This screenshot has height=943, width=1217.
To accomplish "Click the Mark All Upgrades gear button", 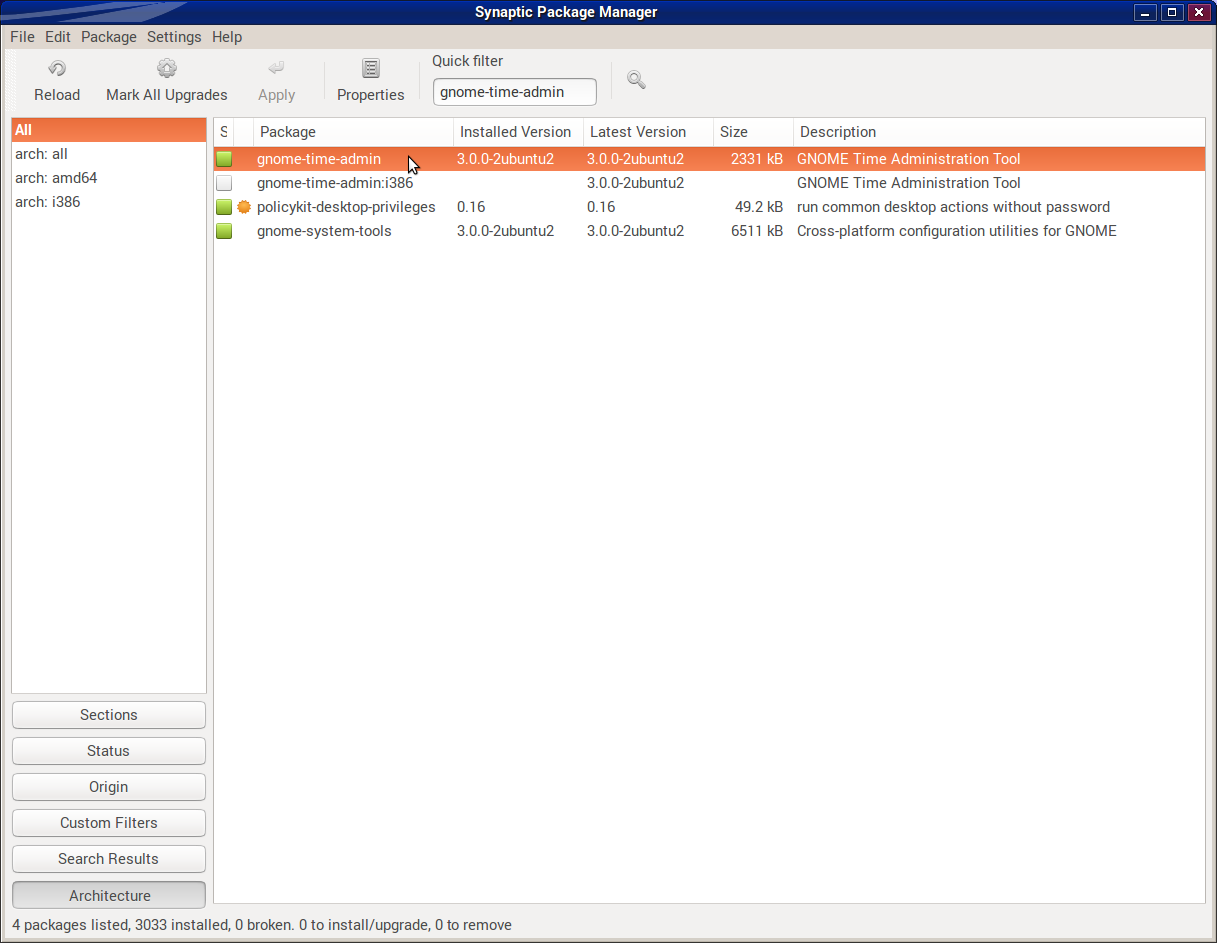I will 167,81.
